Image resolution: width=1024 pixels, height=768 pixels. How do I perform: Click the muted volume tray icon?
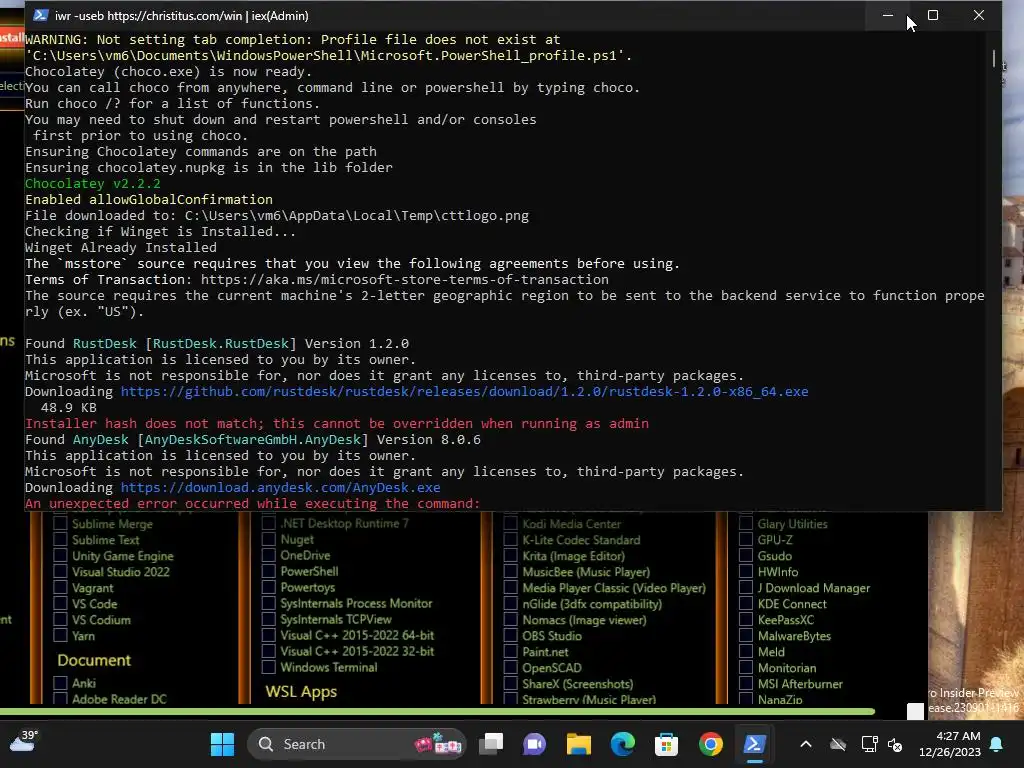click(x=895, y=744)
